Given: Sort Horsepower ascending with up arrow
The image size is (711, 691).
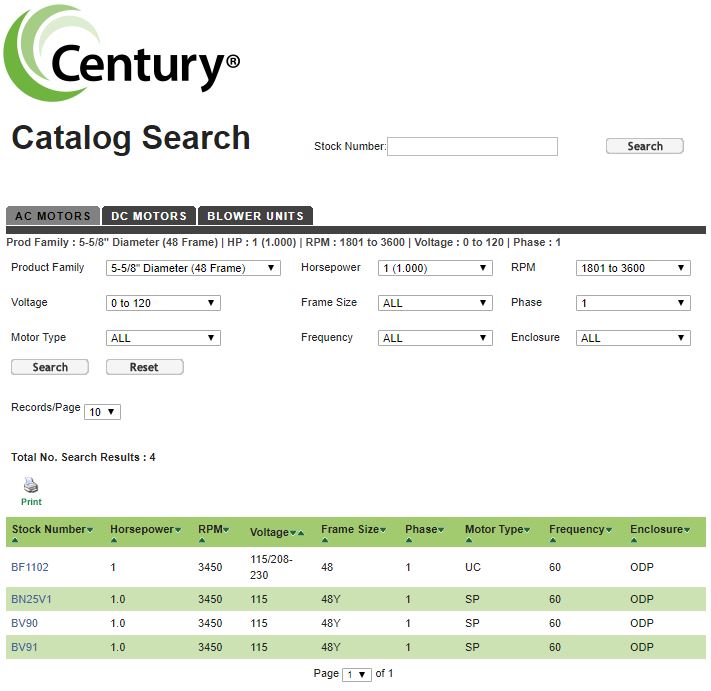Looking at the screenshot, I should (x=113, y=540).
